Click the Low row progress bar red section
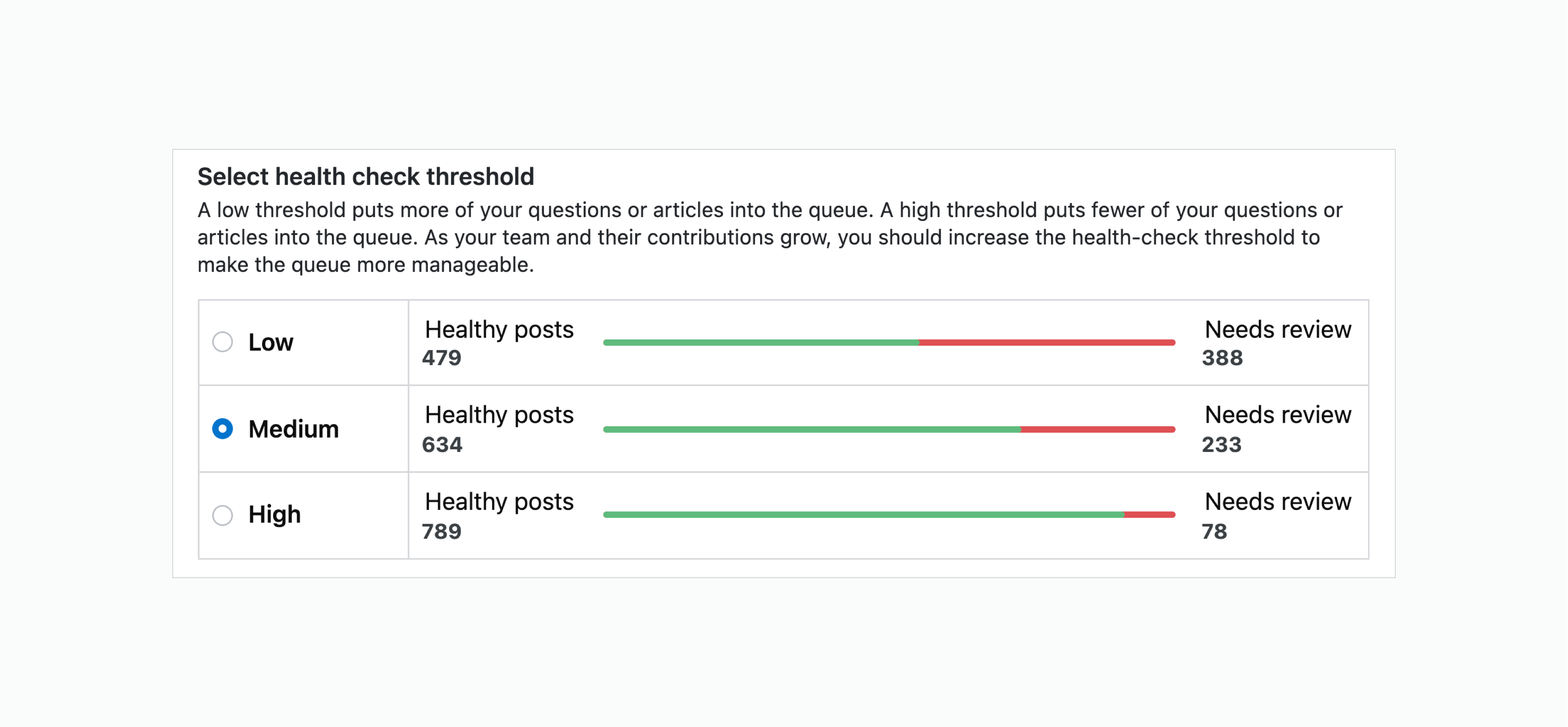The height and width of the screenshot is (727, 1568). (1047, 343)
